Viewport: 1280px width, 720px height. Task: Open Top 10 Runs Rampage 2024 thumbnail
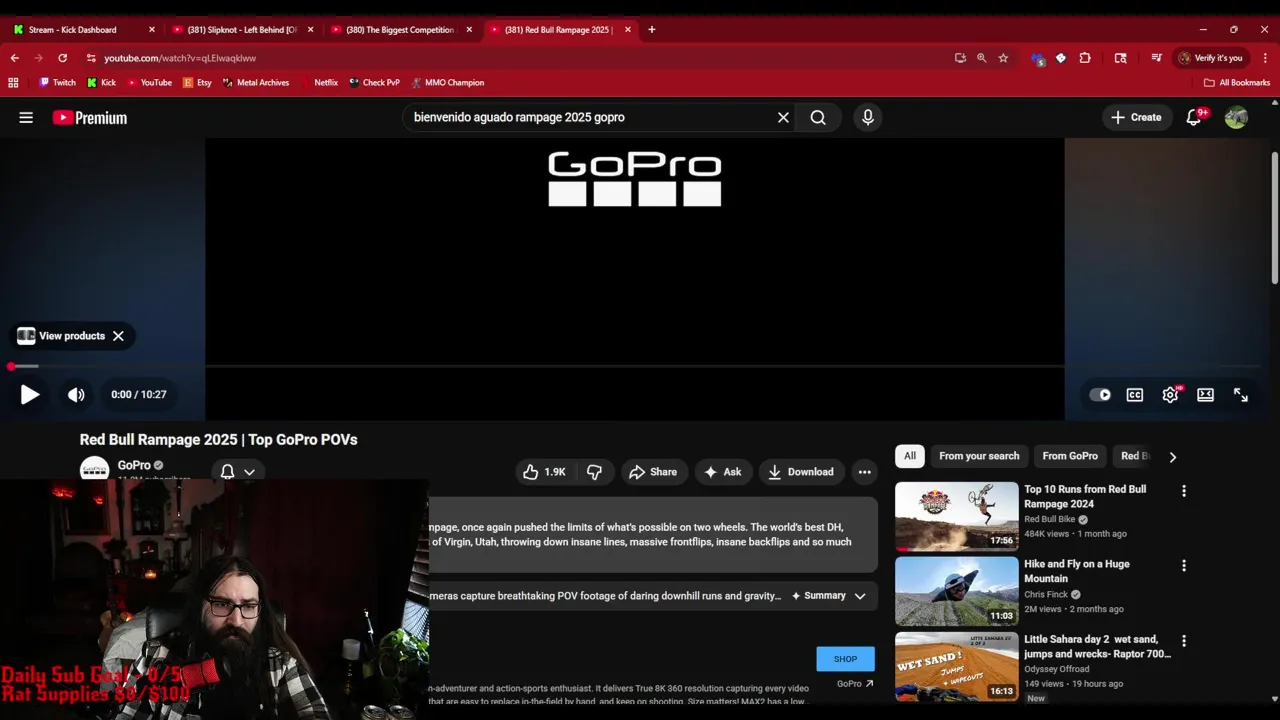(956, 516)
